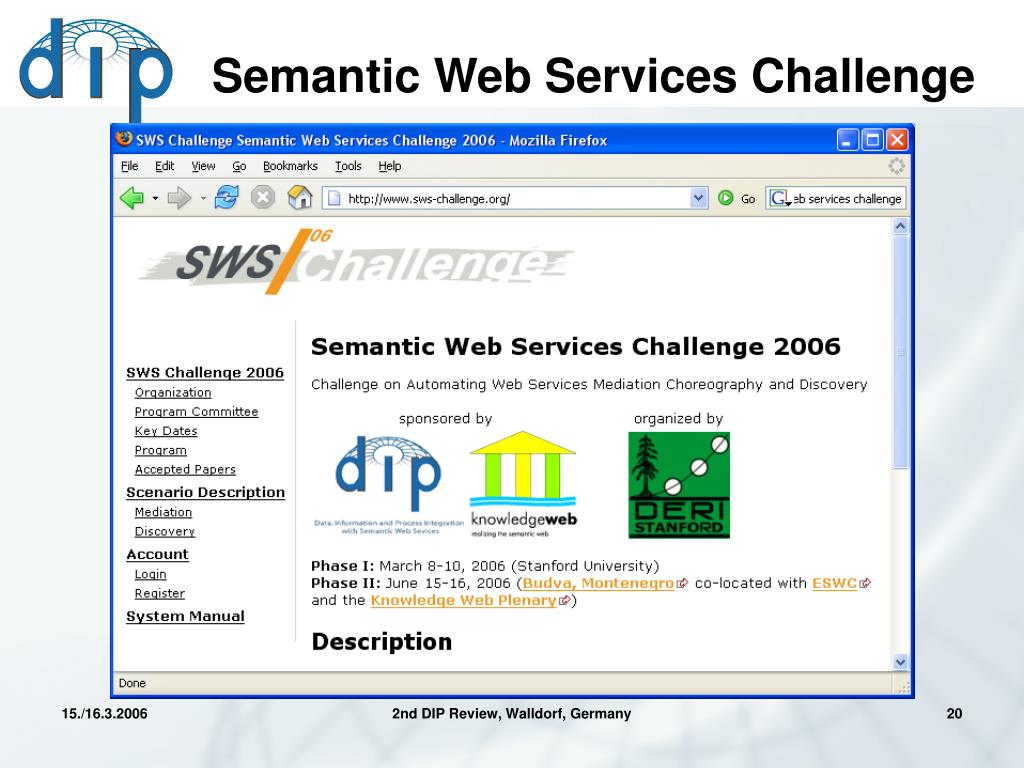The image size is (1024, 768).
Task: Click the scrollbar up arrow
Action: click(901, 227)
